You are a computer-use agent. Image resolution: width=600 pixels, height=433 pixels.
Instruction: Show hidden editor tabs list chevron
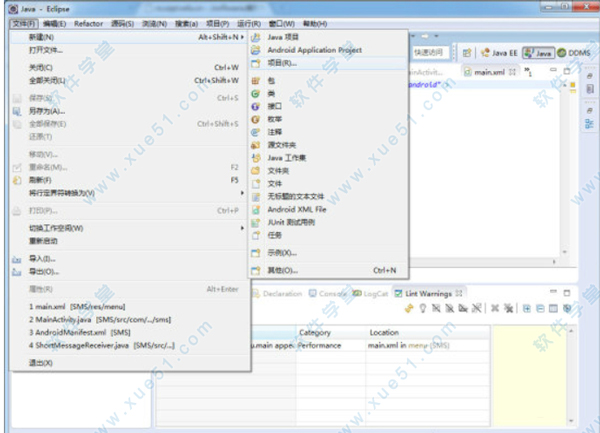(528, 72)
